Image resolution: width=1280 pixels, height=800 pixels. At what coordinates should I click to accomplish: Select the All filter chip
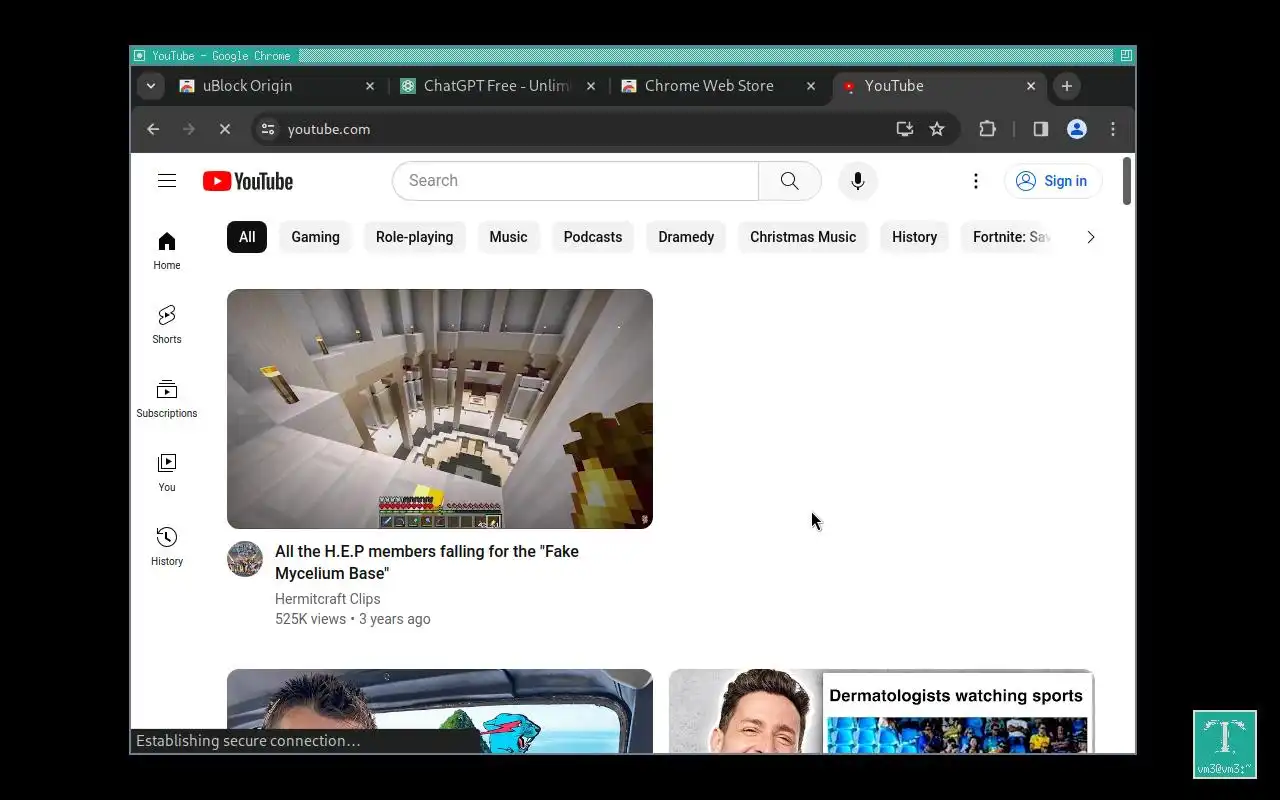(x=247, y=237)
